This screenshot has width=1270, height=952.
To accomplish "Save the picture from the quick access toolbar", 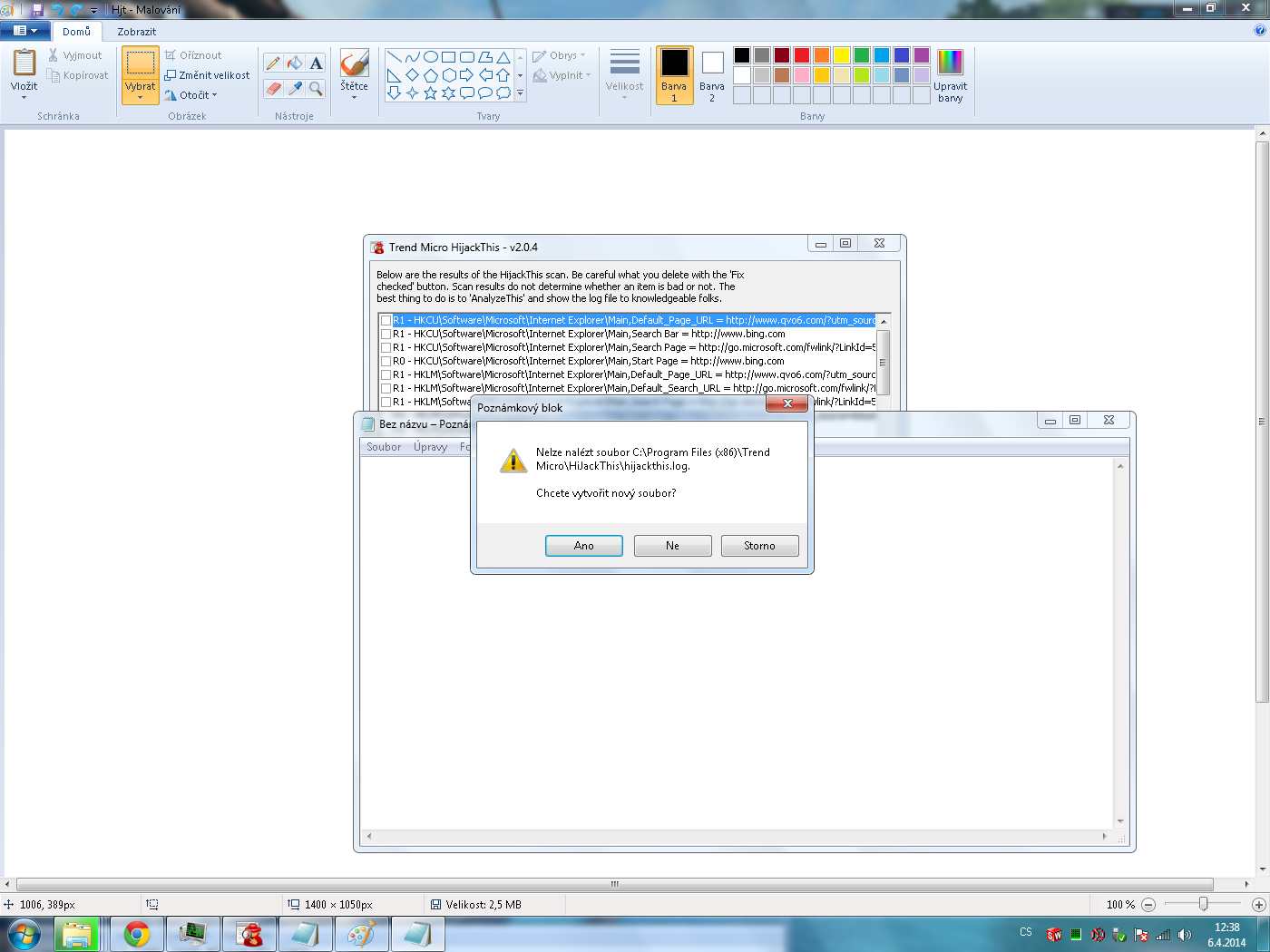I will 37,10.
